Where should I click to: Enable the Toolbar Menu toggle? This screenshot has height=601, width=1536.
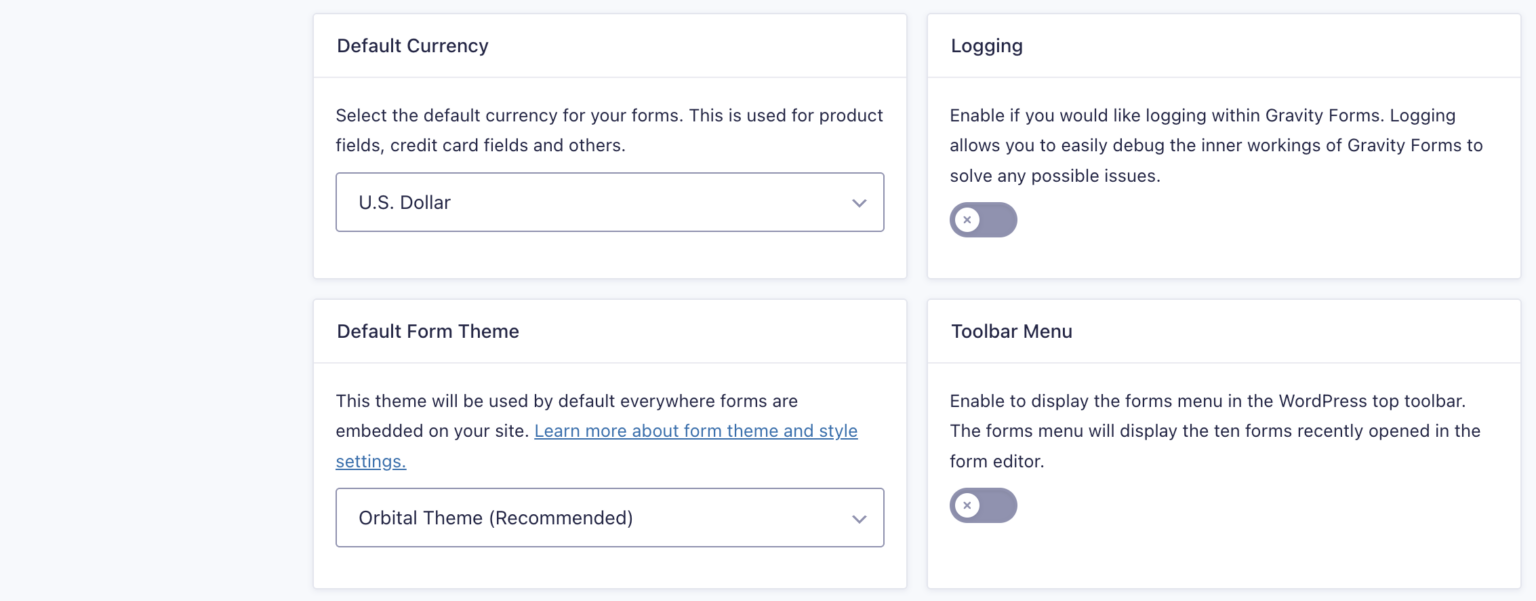(983, 505)
